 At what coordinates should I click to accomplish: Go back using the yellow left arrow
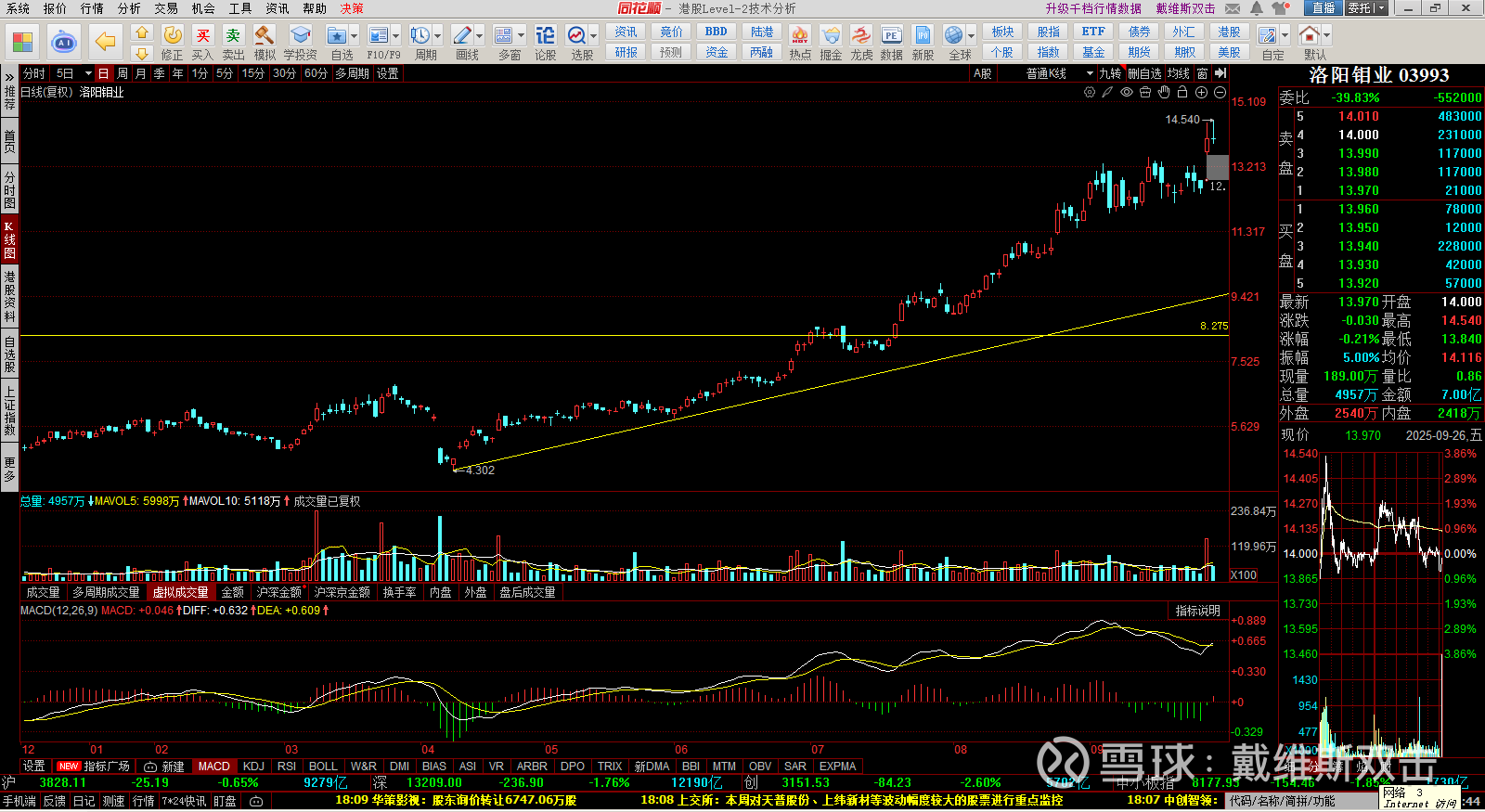click(106, 42)
